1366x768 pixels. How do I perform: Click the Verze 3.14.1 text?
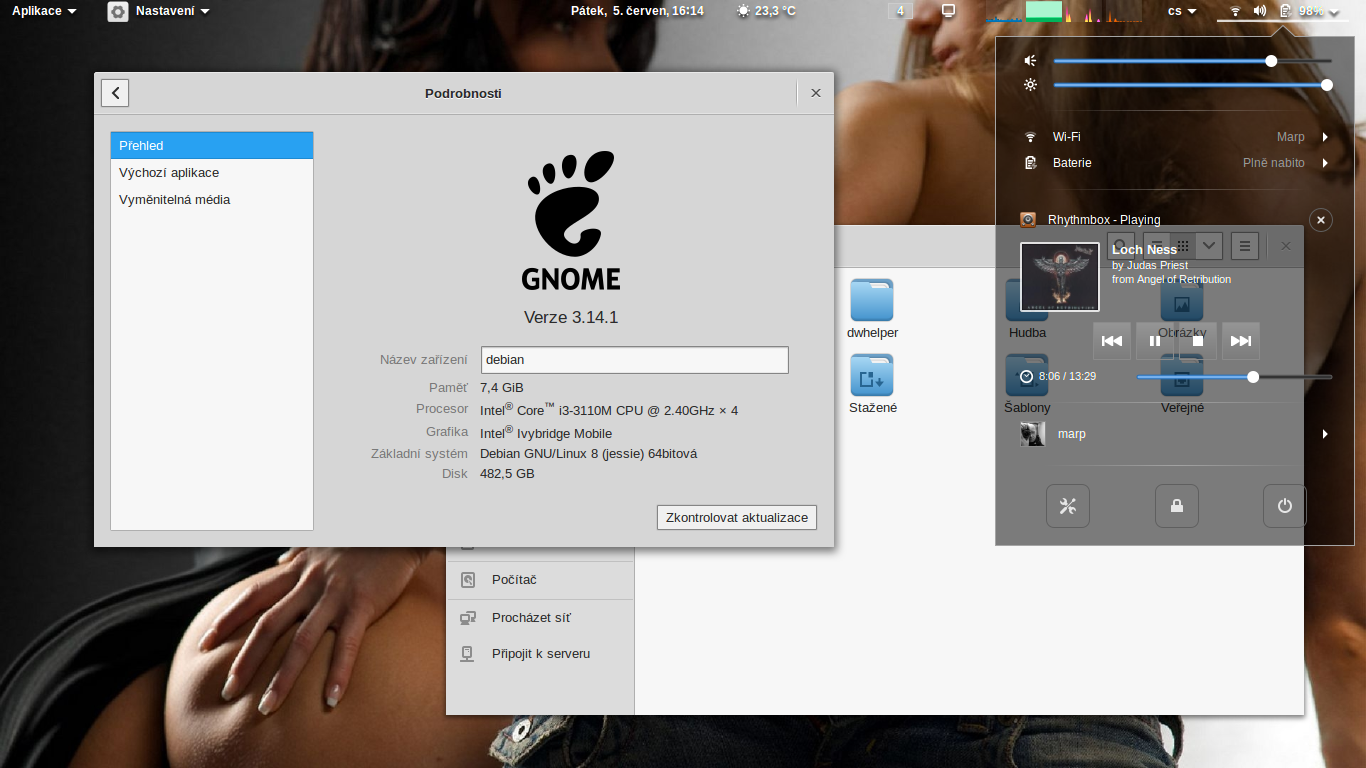pos(571,317)
